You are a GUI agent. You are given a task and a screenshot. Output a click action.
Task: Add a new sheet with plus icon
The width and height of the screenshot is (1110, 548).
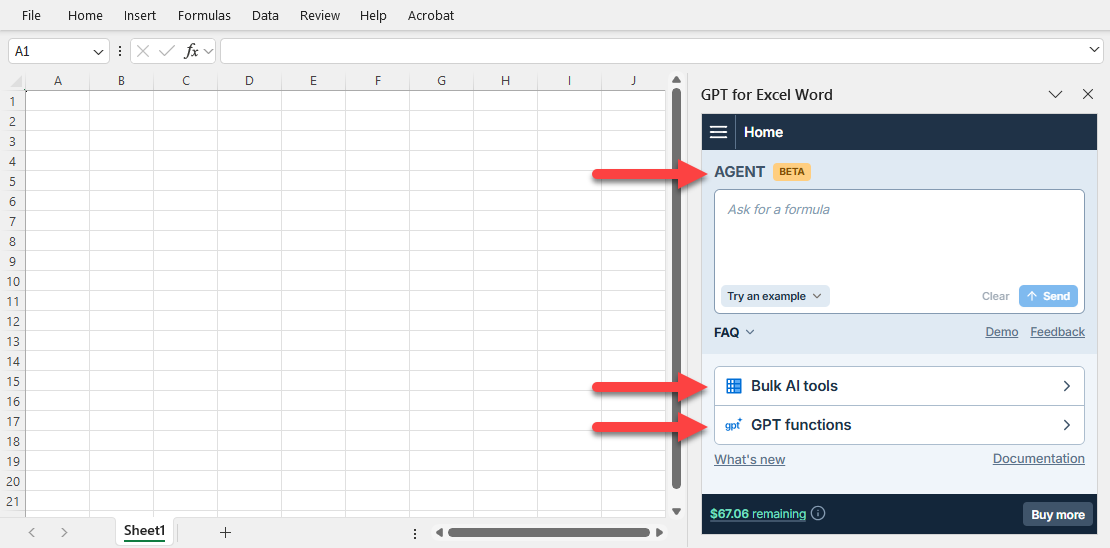(x=225, y=532)
